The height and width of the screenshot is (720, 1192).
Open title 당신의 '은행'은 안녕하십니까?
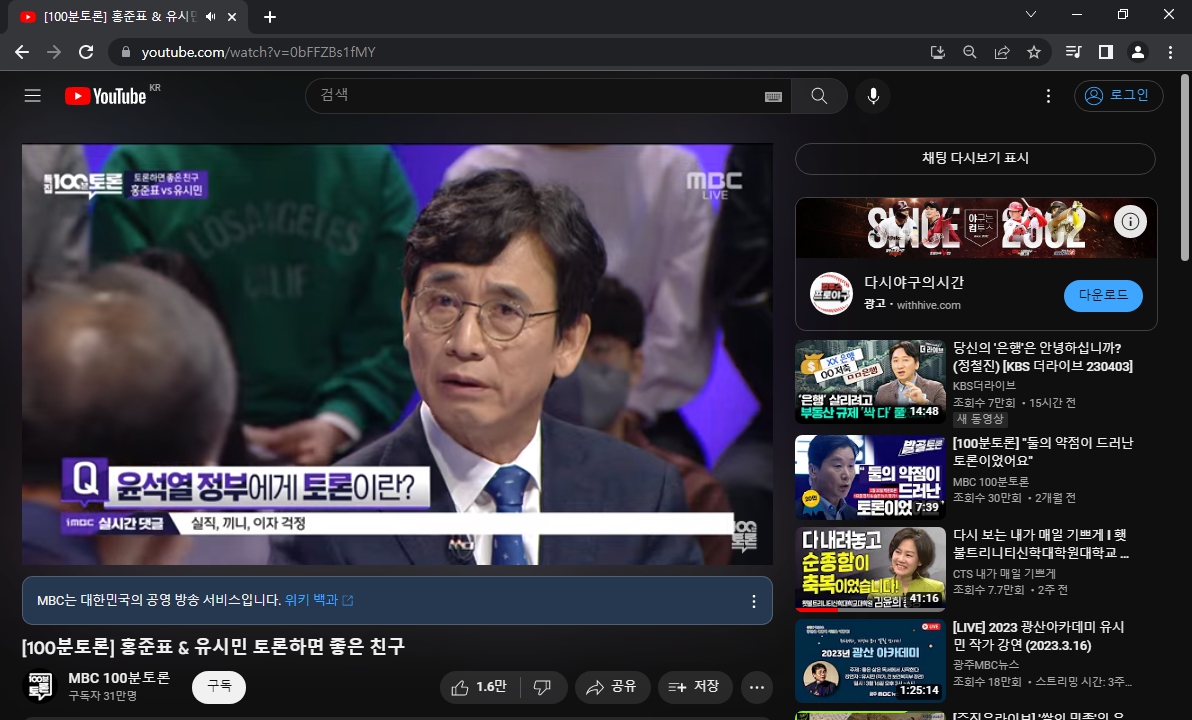pyautogui.click(x=1043, y=357)
